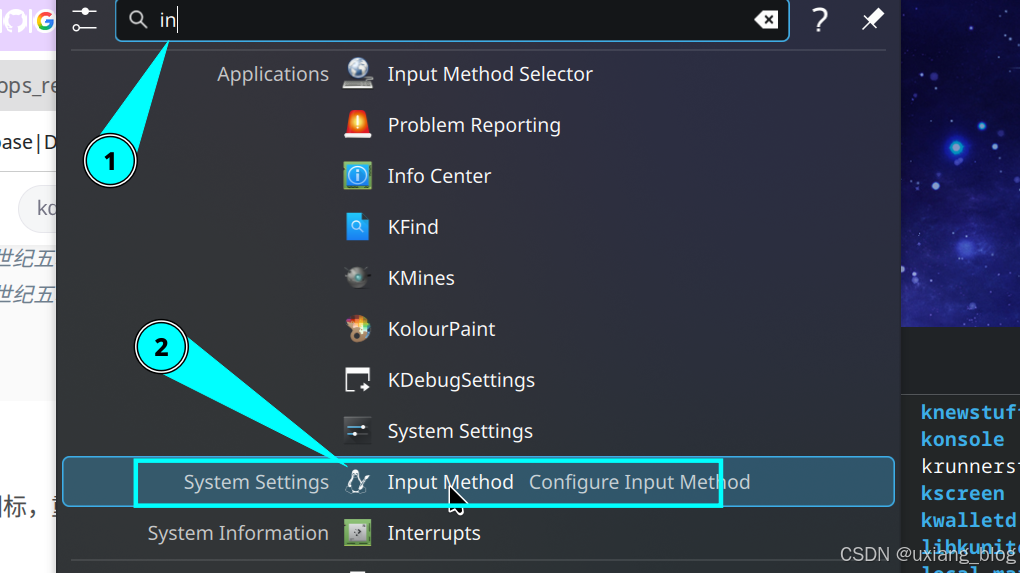Open KDebugSettings icon

[x=358, y=380]
